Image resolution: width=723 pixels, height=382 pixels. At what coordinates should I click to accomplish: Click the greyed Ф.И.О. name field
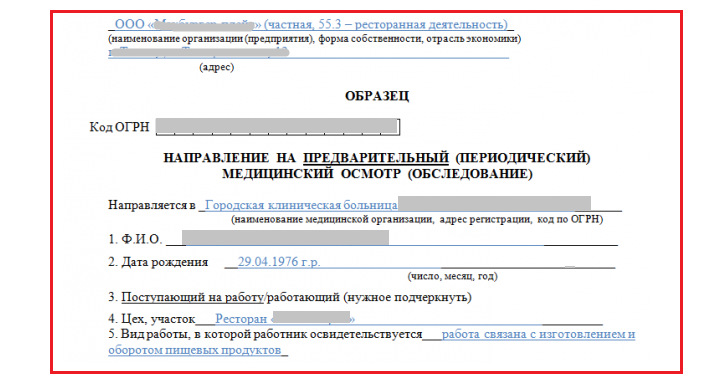click(285, 238)
